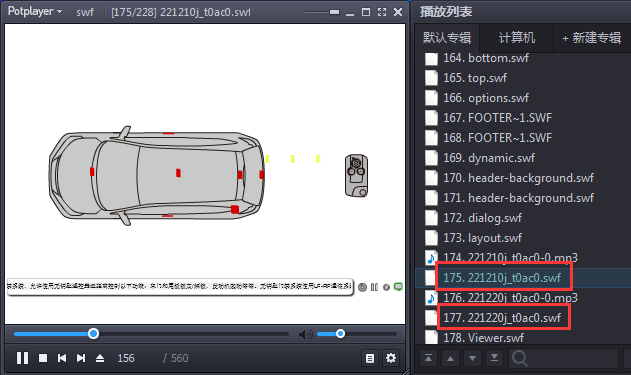Open the control panel gear icon
Image resolution: width=631 pixels, height=375 pixels.
pyautogui.click(x=391, y=358)
